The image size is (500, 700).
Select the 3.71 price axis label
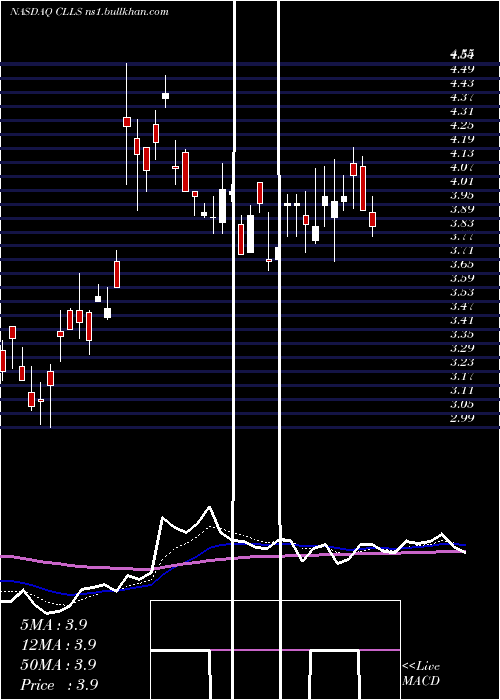click(x=462, y=250)
